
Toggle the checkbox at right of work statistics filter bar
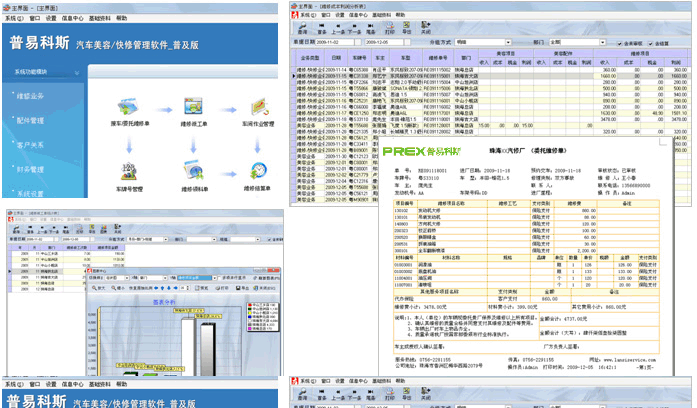[x=269, y=240]
